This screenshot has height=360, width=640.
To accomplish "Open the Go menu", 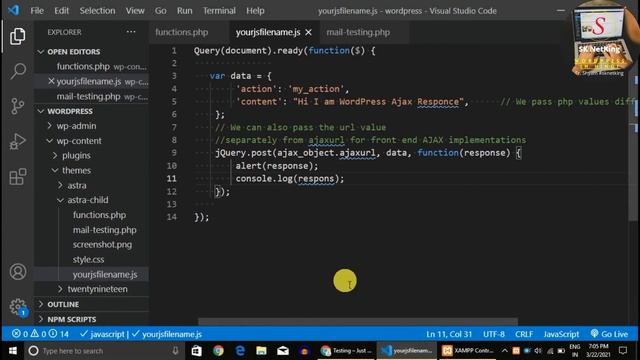I will pos(160,11).
